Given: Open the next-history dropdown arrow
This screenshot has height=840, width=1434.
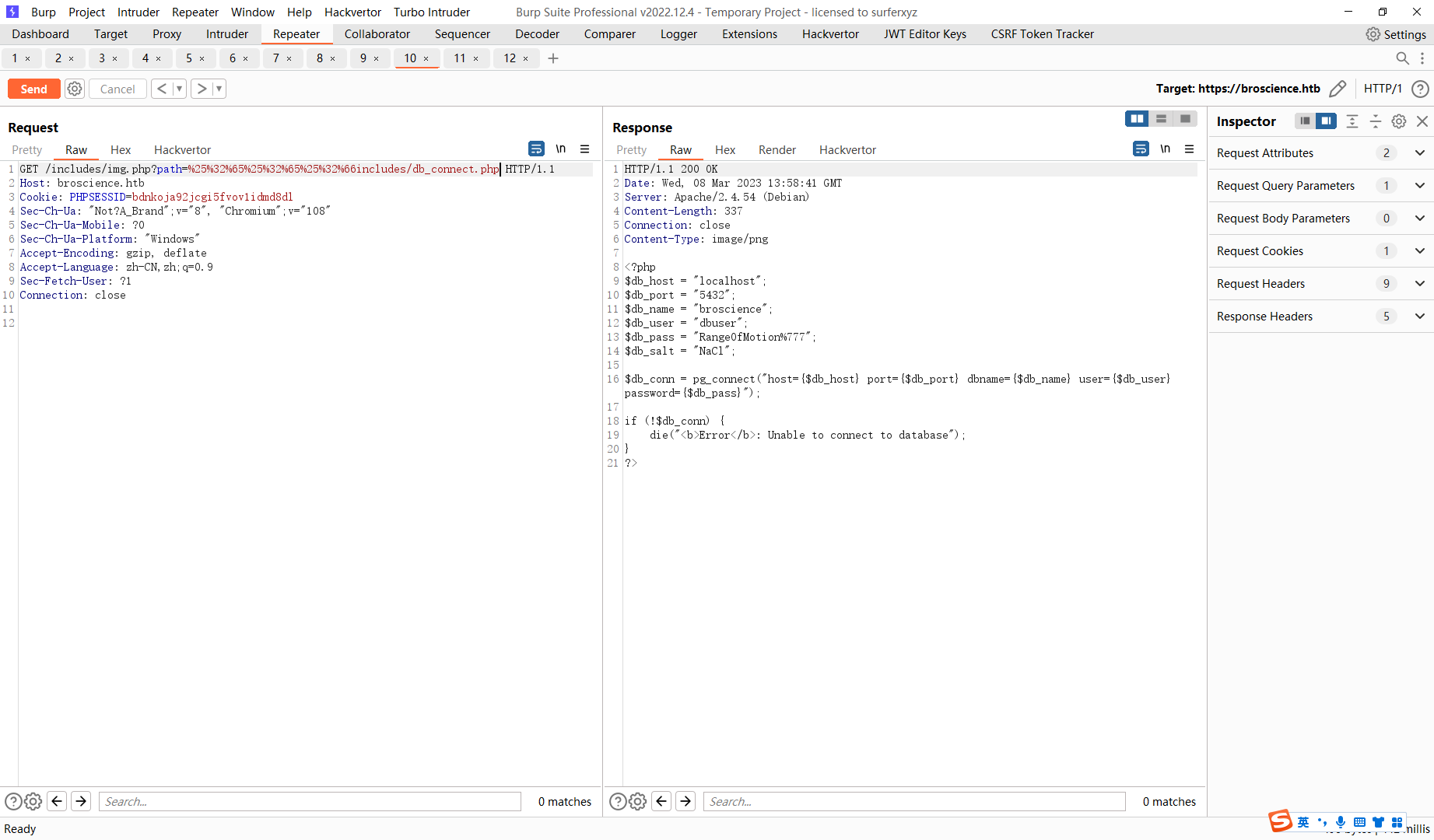Looking at the screenshot, I should 219,89.
